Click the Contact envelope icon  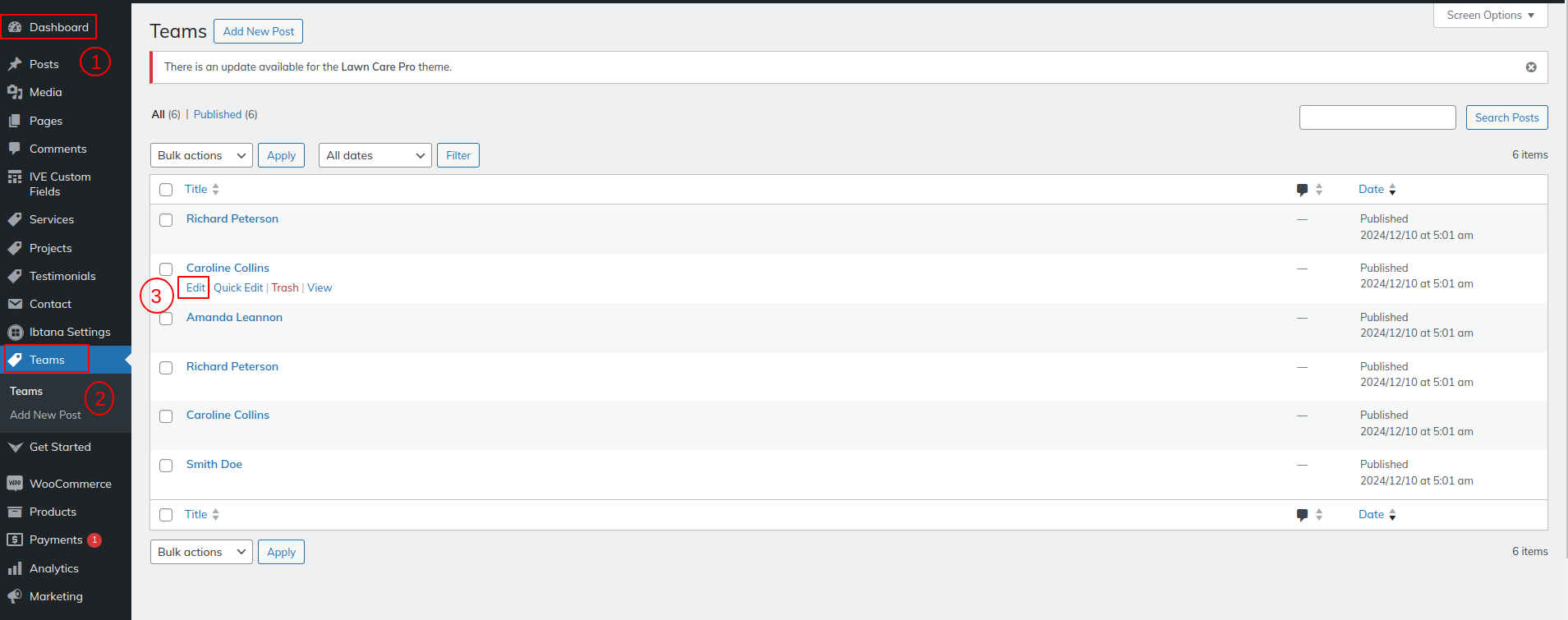tap(15, 304)
